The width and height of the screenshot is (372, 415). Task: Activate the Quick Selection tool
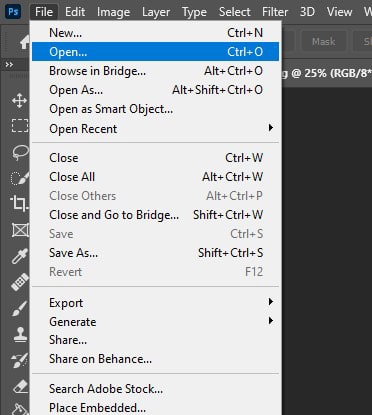(20, 178)
